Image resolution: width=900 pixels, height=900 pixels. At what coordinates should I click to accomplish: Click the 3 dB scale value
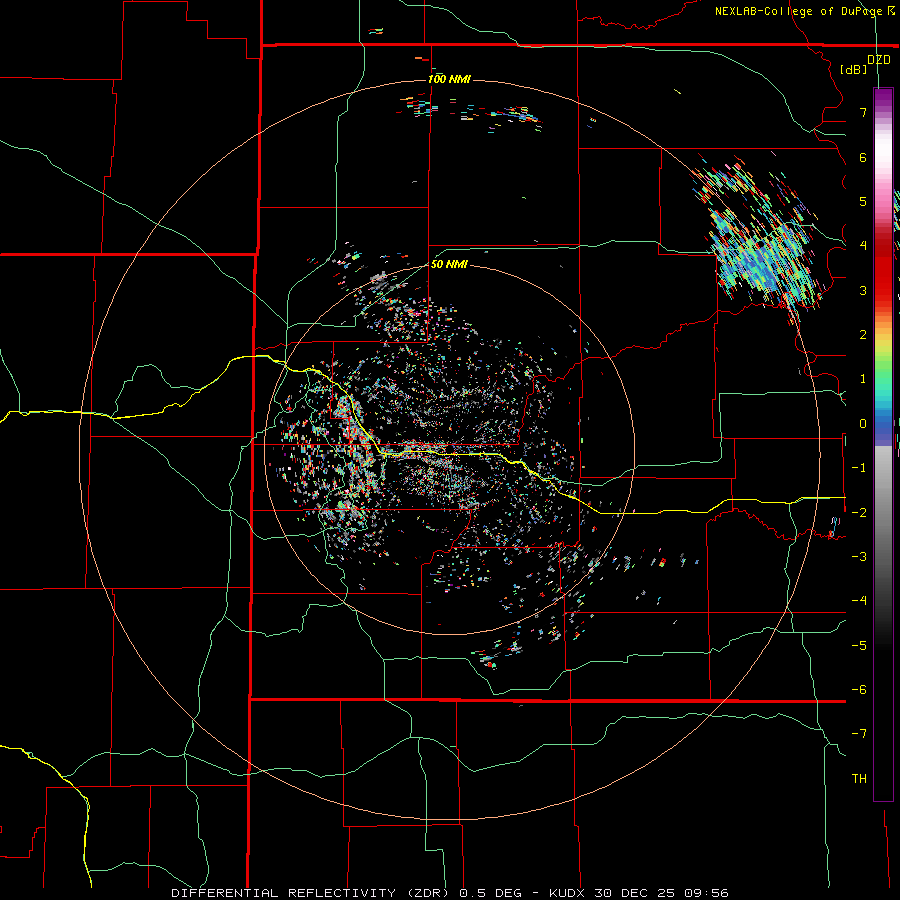863,290
